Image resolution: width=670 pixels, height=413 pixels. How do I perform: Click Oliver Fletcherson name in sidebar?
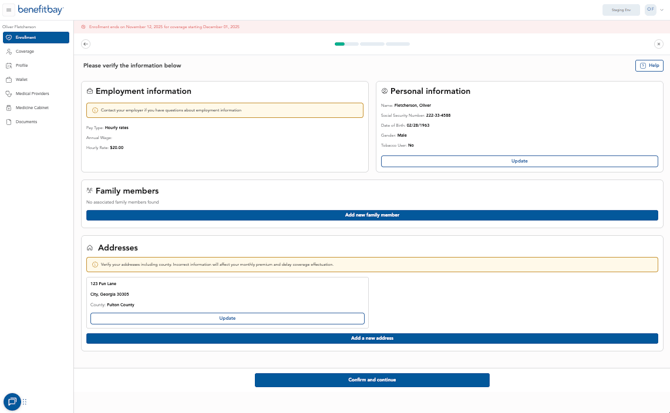[x=19, y=27]
